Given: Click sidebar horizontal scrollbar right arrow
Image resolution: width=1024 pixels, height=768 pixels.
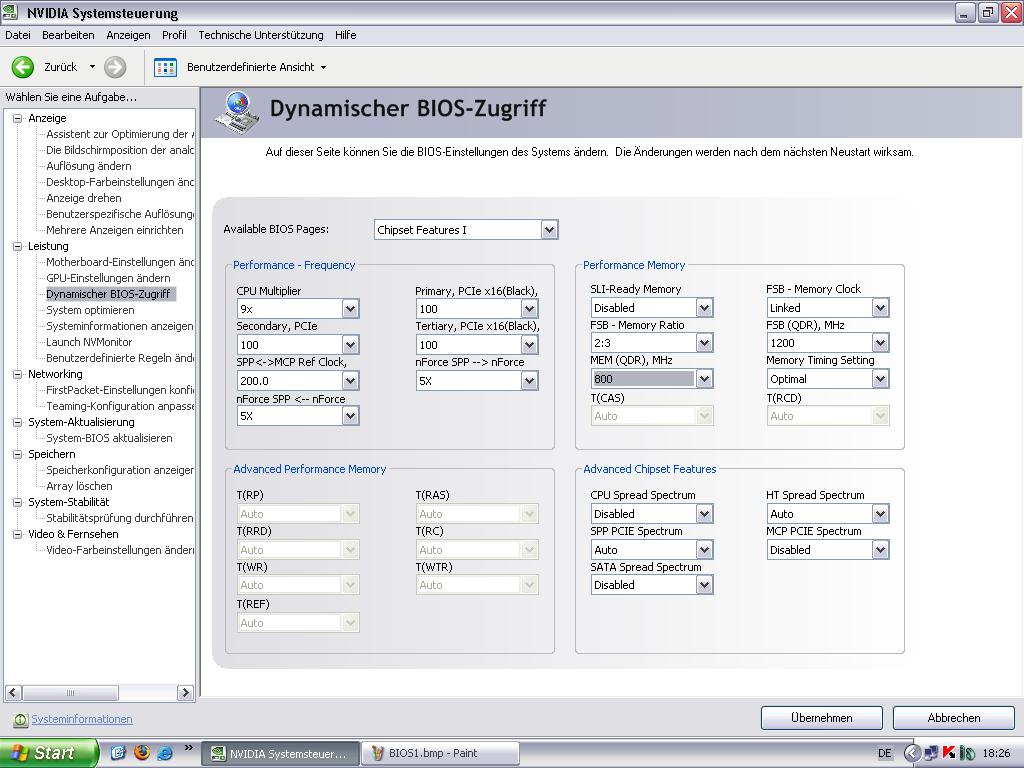Looking at the screenshot, I should click(x=185, y=692).
